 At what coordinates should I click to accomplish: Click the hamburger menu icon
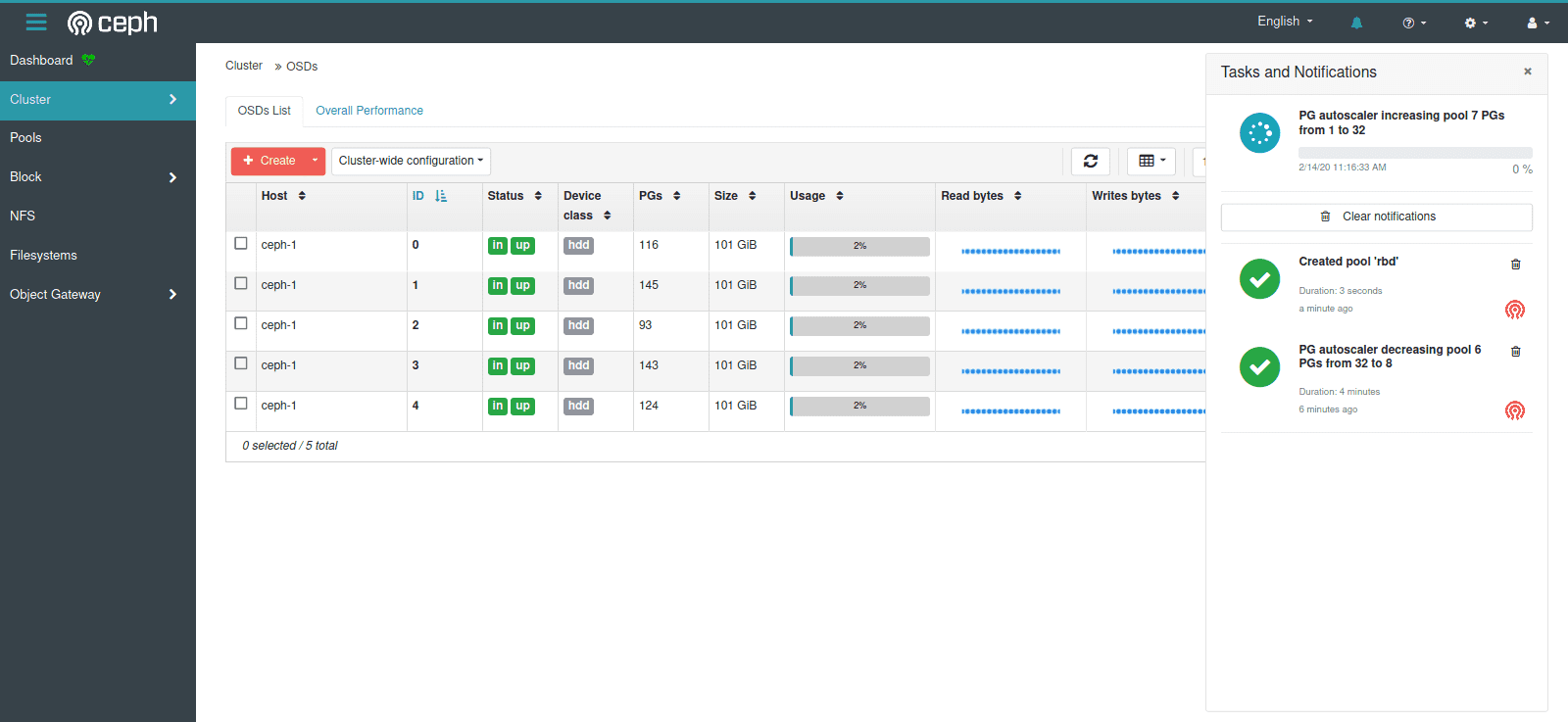(x=36, y=22)
